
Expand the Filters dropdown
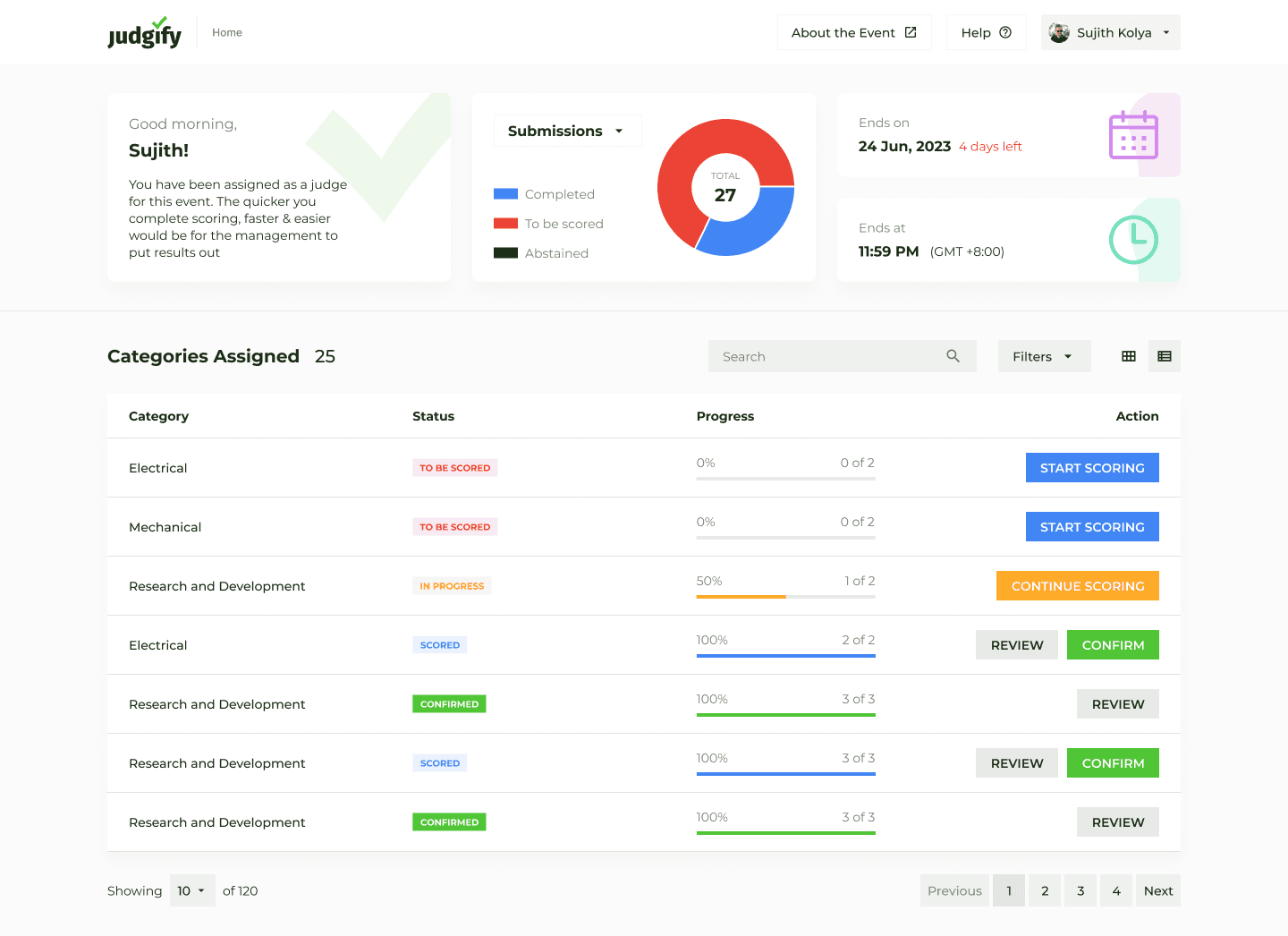[x=1044, y=356]
